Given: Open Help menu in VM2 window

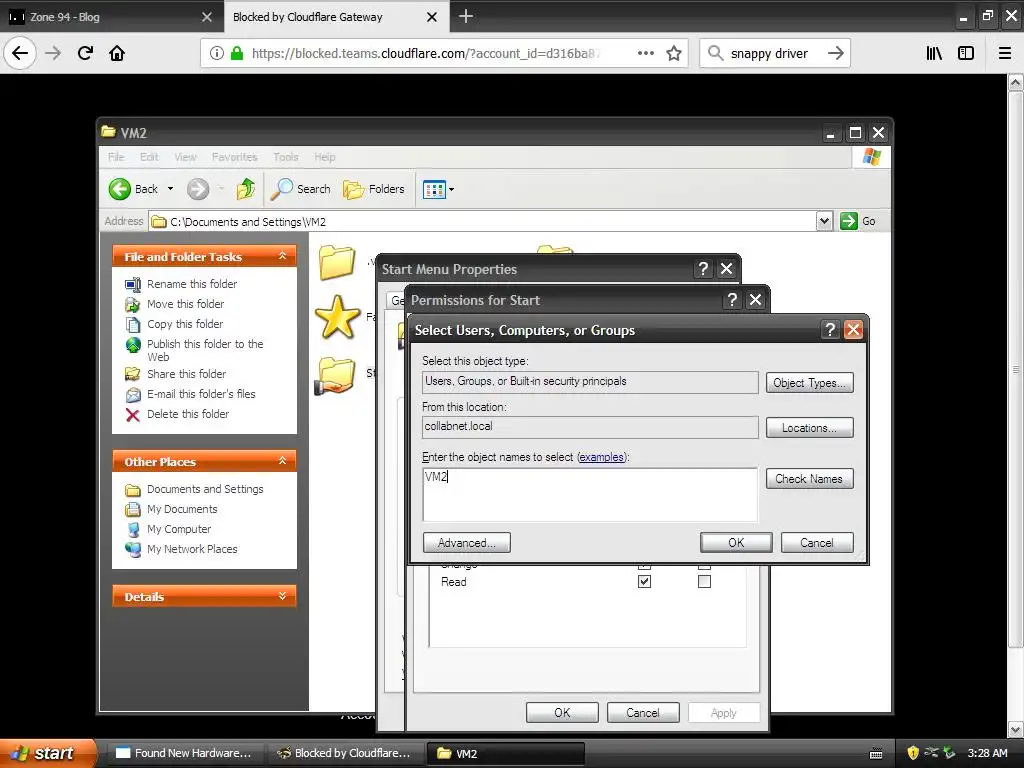Looking at the screenshot, I should coord(325,157).
